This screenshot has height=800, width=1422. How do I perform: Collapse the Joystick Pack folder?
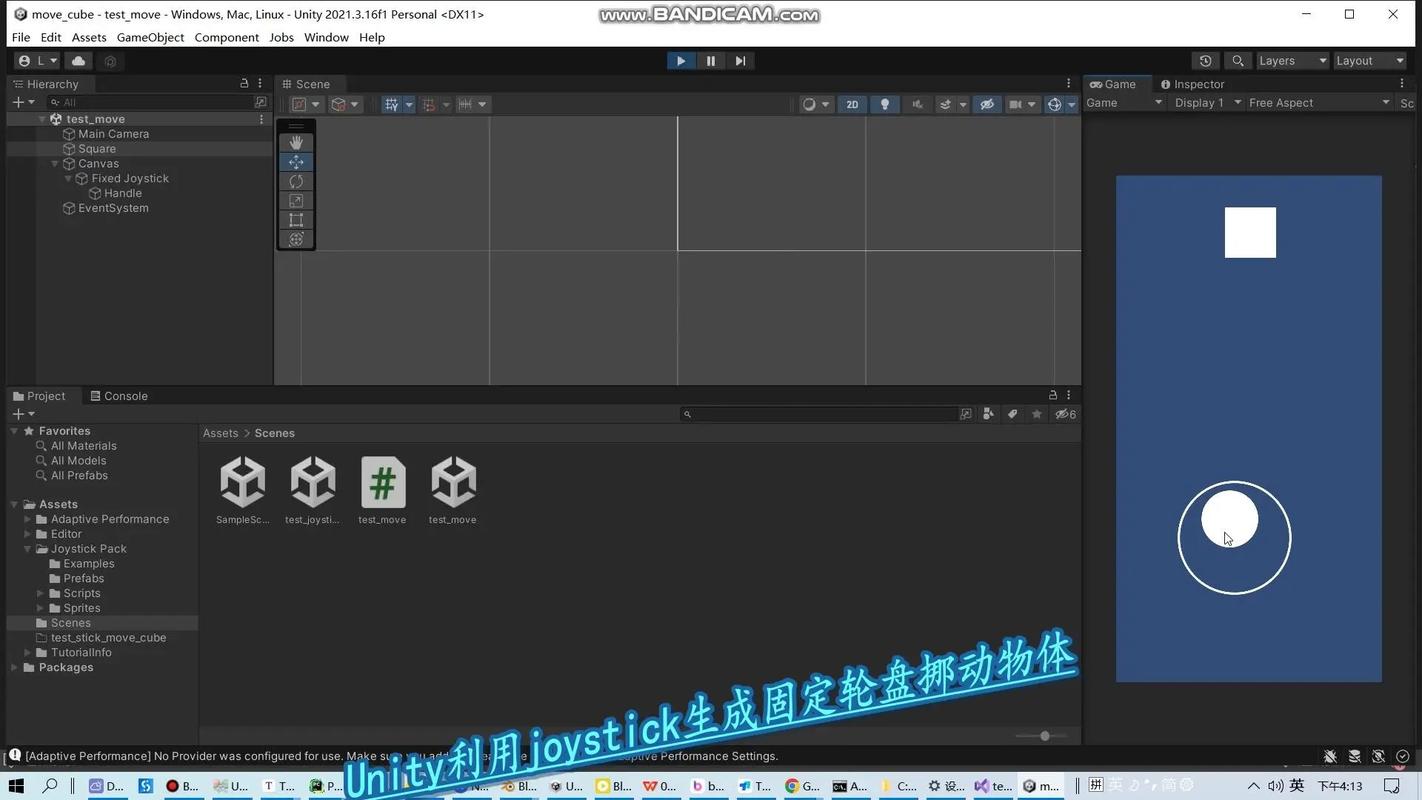pyautogui.click(x=28, y=549)
